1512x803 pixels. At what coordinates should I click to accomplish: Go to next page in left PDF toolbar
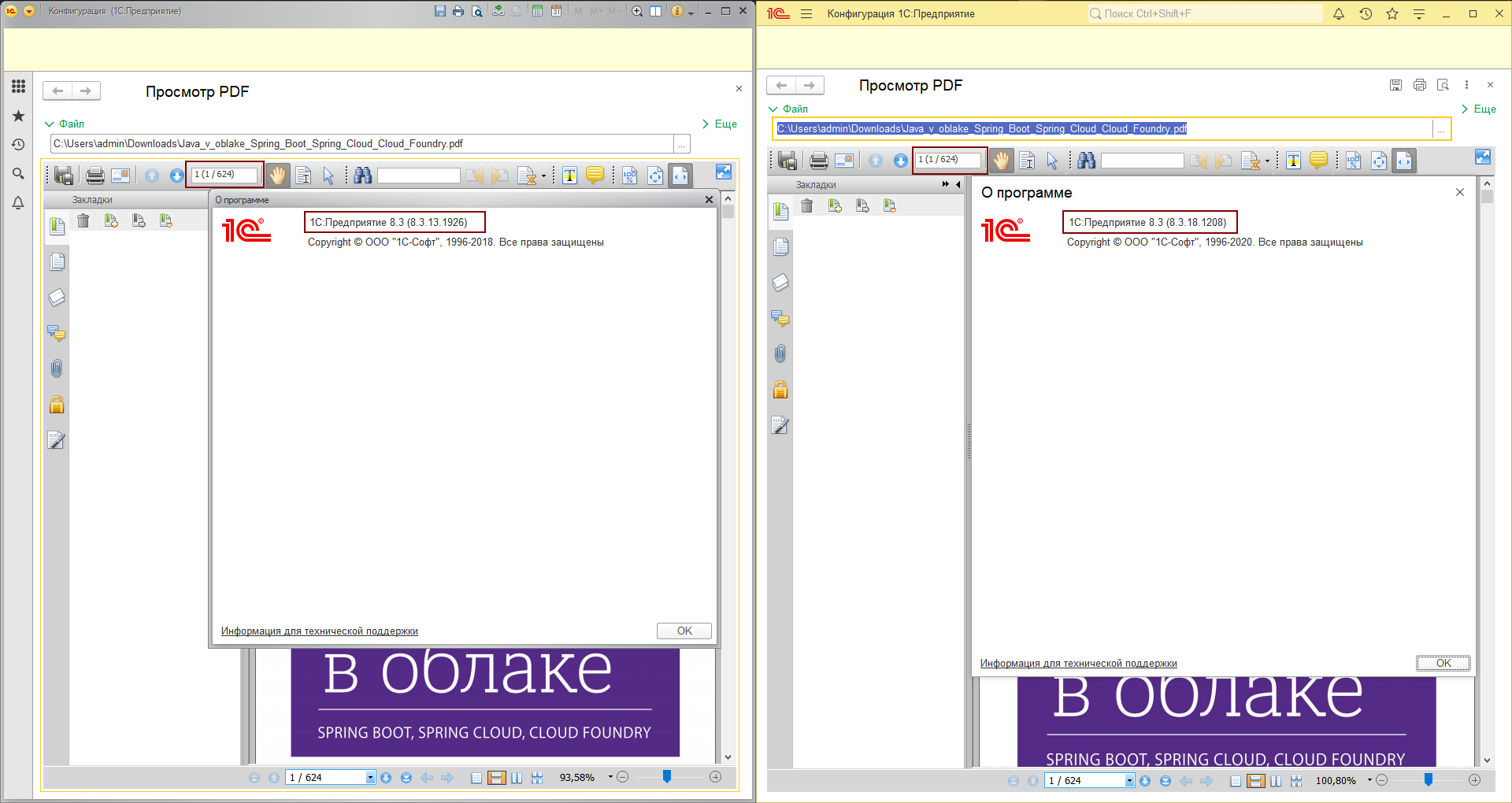point(176,175)
